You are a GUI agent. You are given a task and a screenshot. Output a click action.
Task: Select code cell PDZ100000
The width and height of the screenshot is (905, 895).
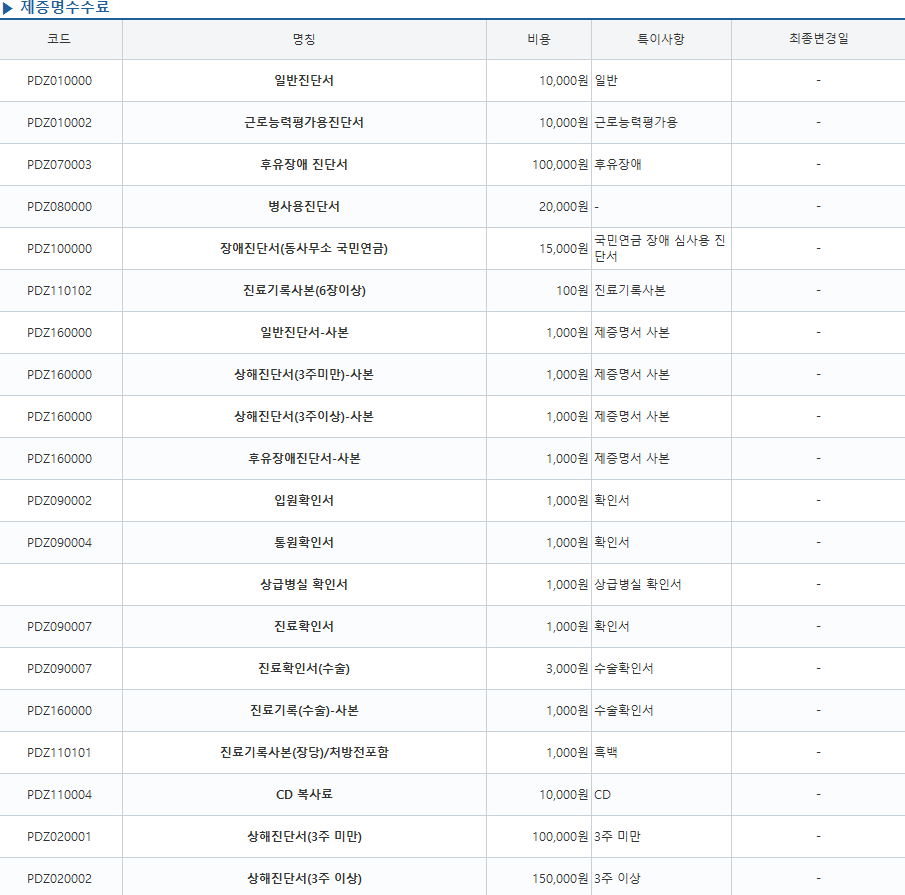[59, 249]
